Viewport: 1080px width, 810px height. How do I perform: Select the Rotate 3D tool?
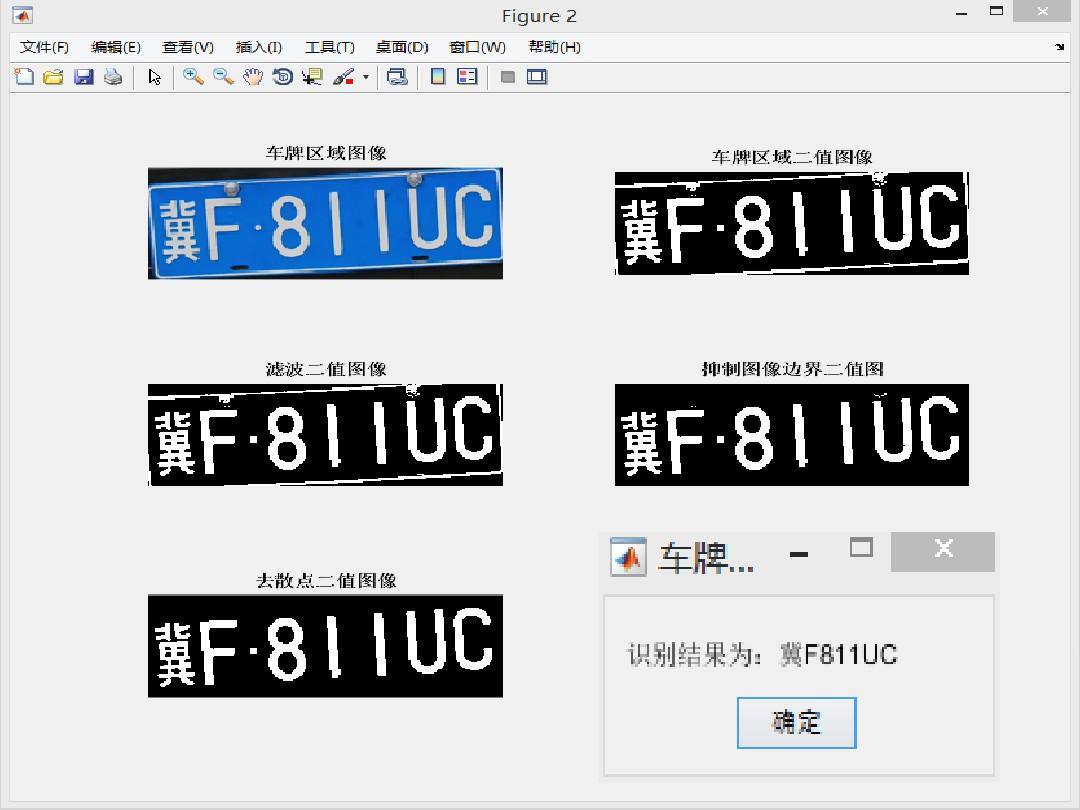tap(282, 76)
